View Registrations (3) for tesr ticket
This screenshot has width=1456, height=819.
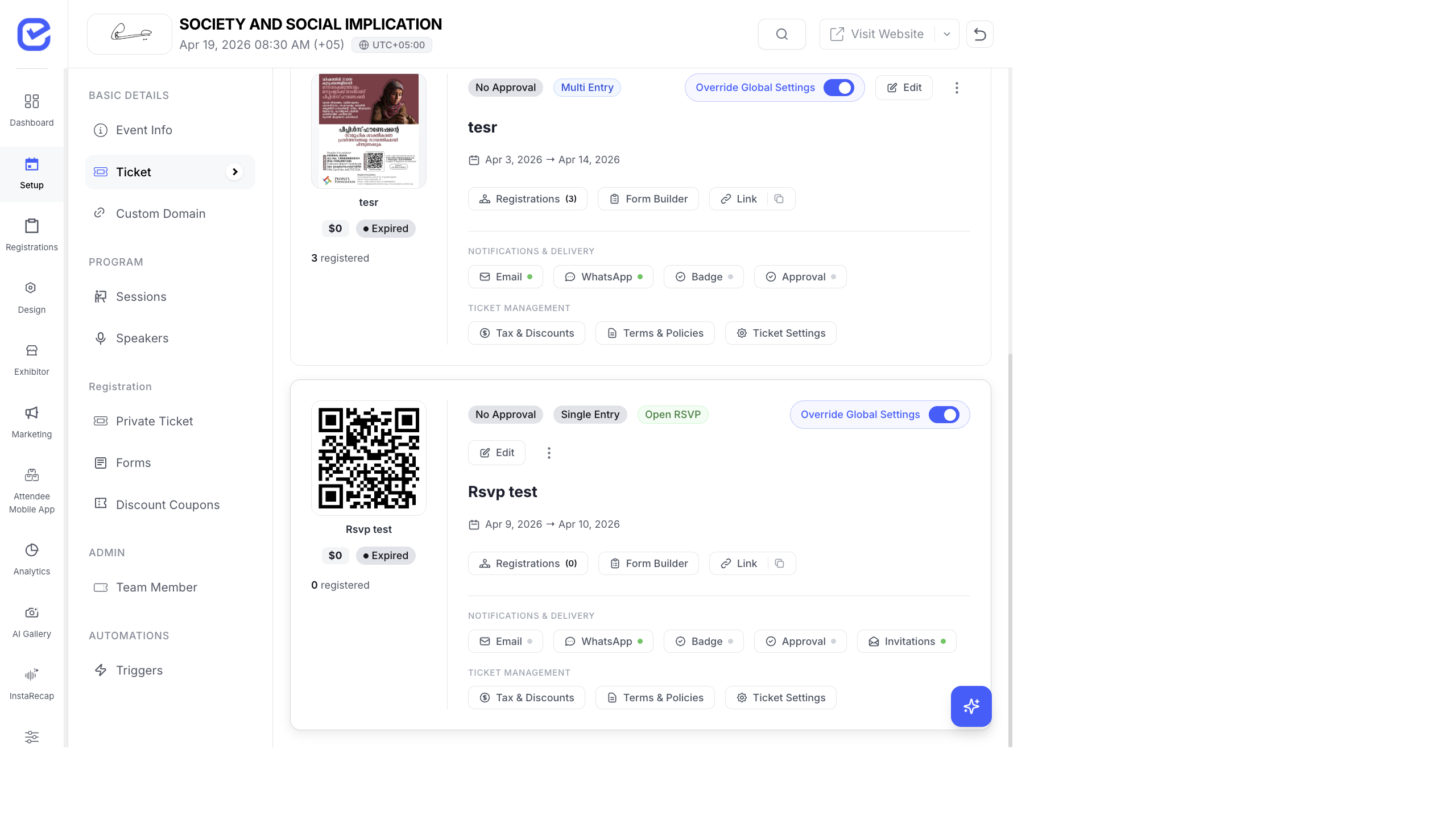pos(527,198)
